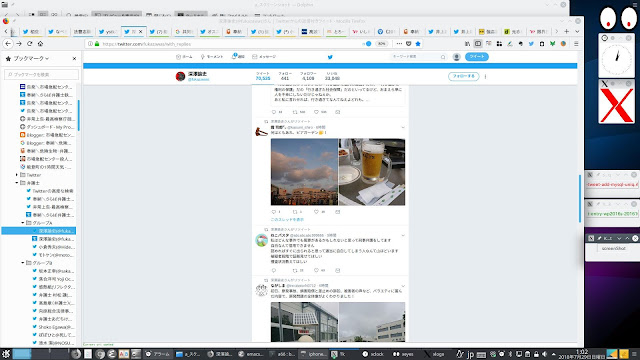640x360 pixels.
Task: Click the Follow (フォローする) button
Action: pos(464,76)
